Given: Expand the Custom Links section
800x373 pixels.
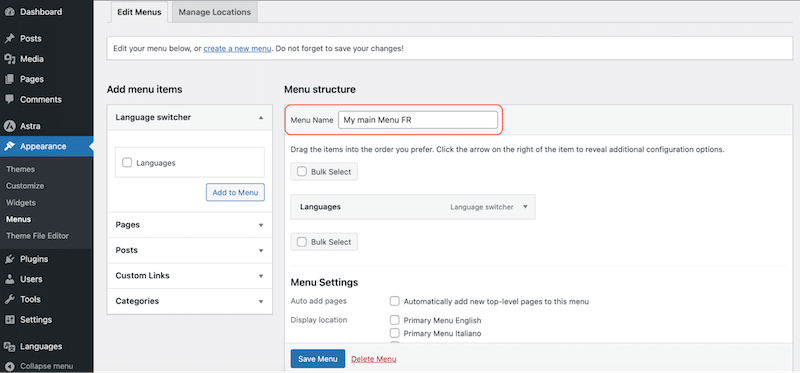Looking at the screenshot, I should pos(188,276).
